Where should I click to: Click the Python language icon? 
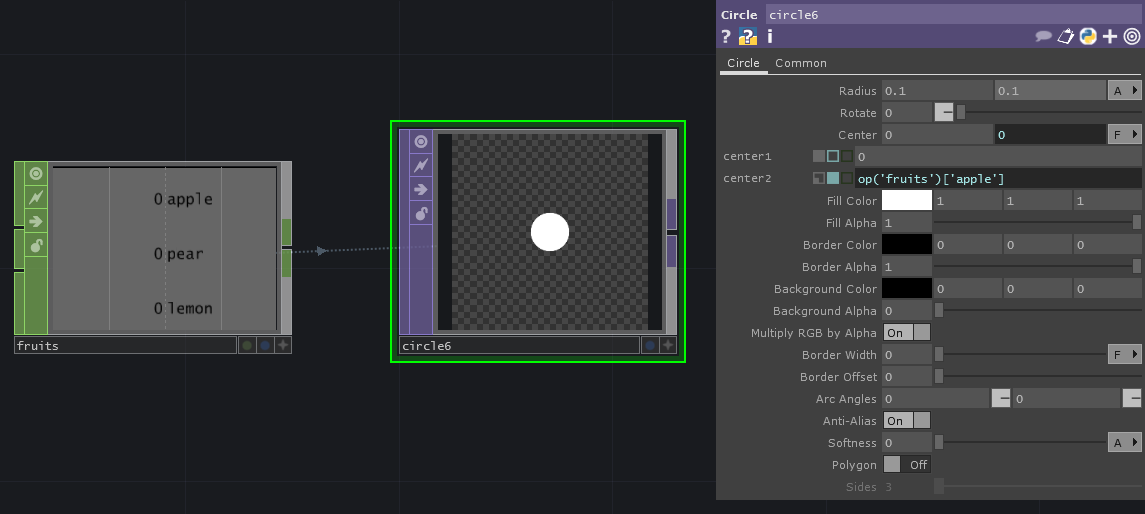point(1087,37)
